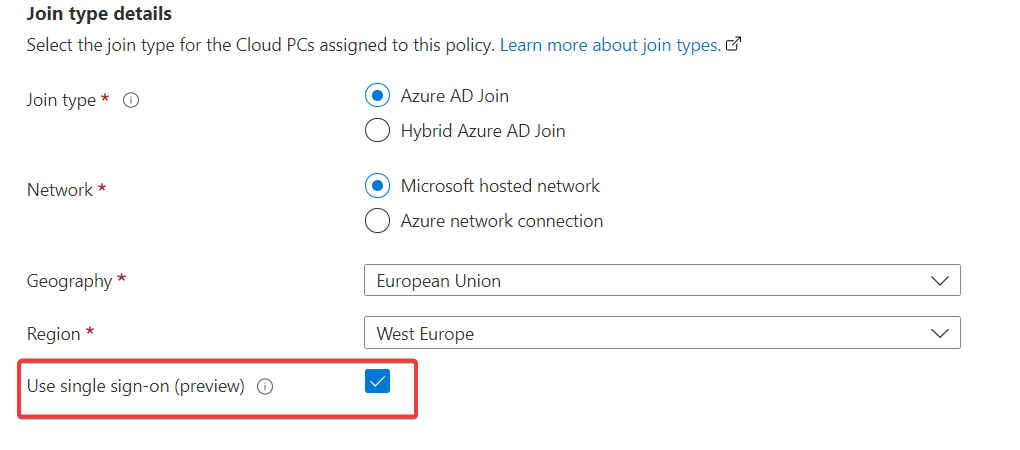The height and width of the screenshot is (450, 1020).
Task: Click the Network field label
Action: [59, 190]
